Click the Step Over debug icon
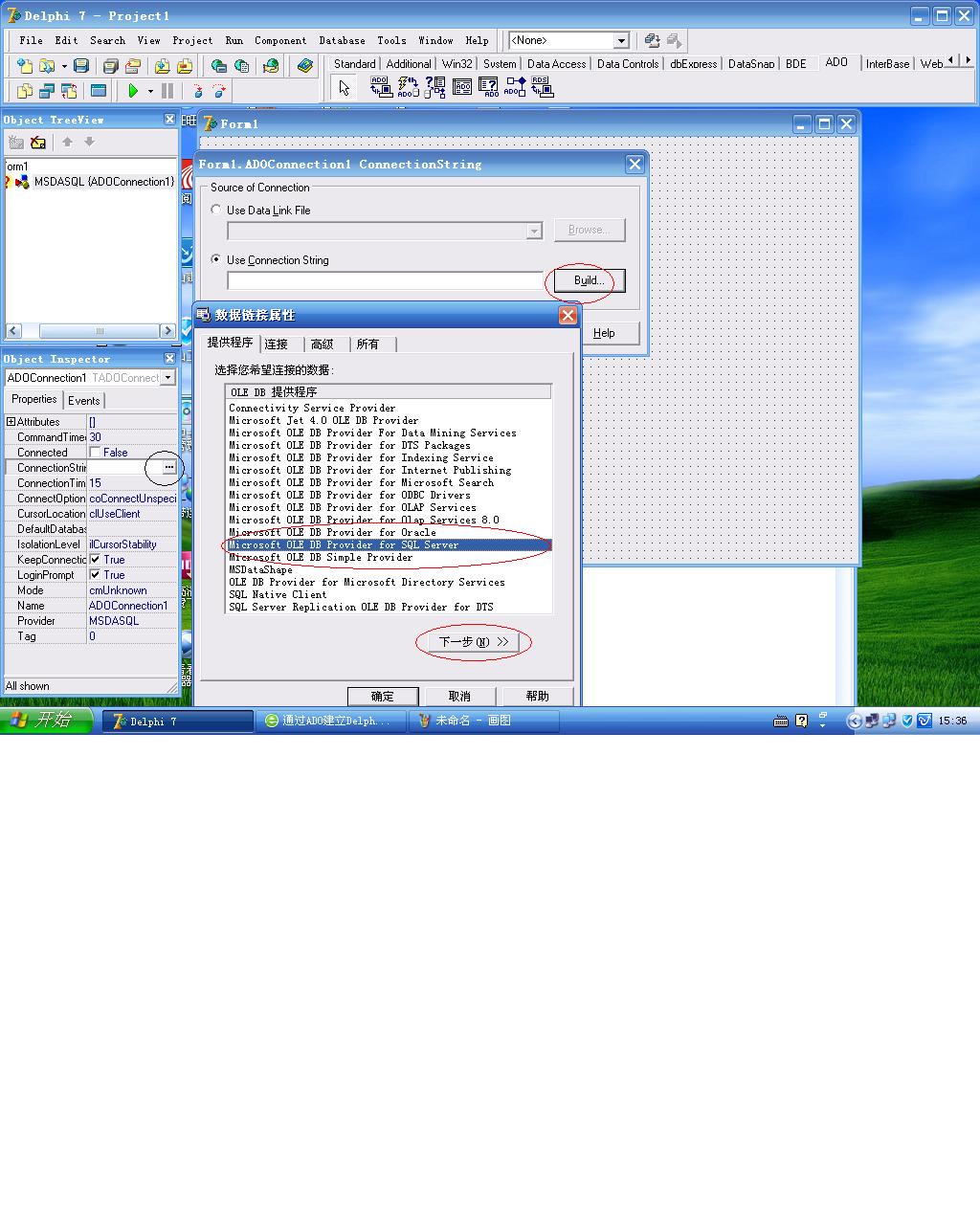The image size is (980, 1221). click(x=219, y=91)
